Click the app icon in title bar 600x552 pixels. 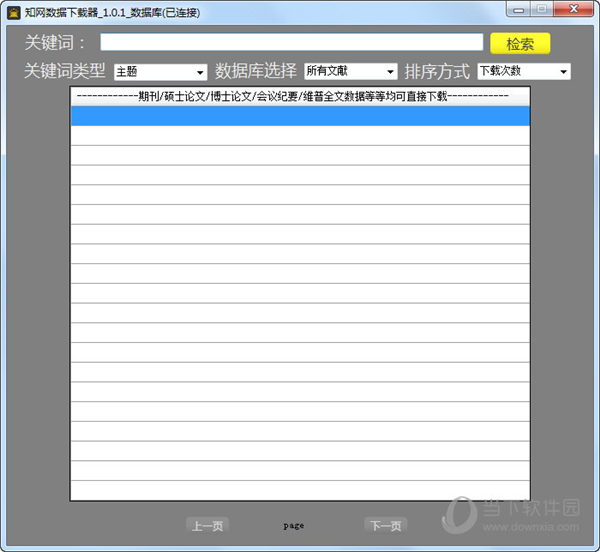[14, 13]
